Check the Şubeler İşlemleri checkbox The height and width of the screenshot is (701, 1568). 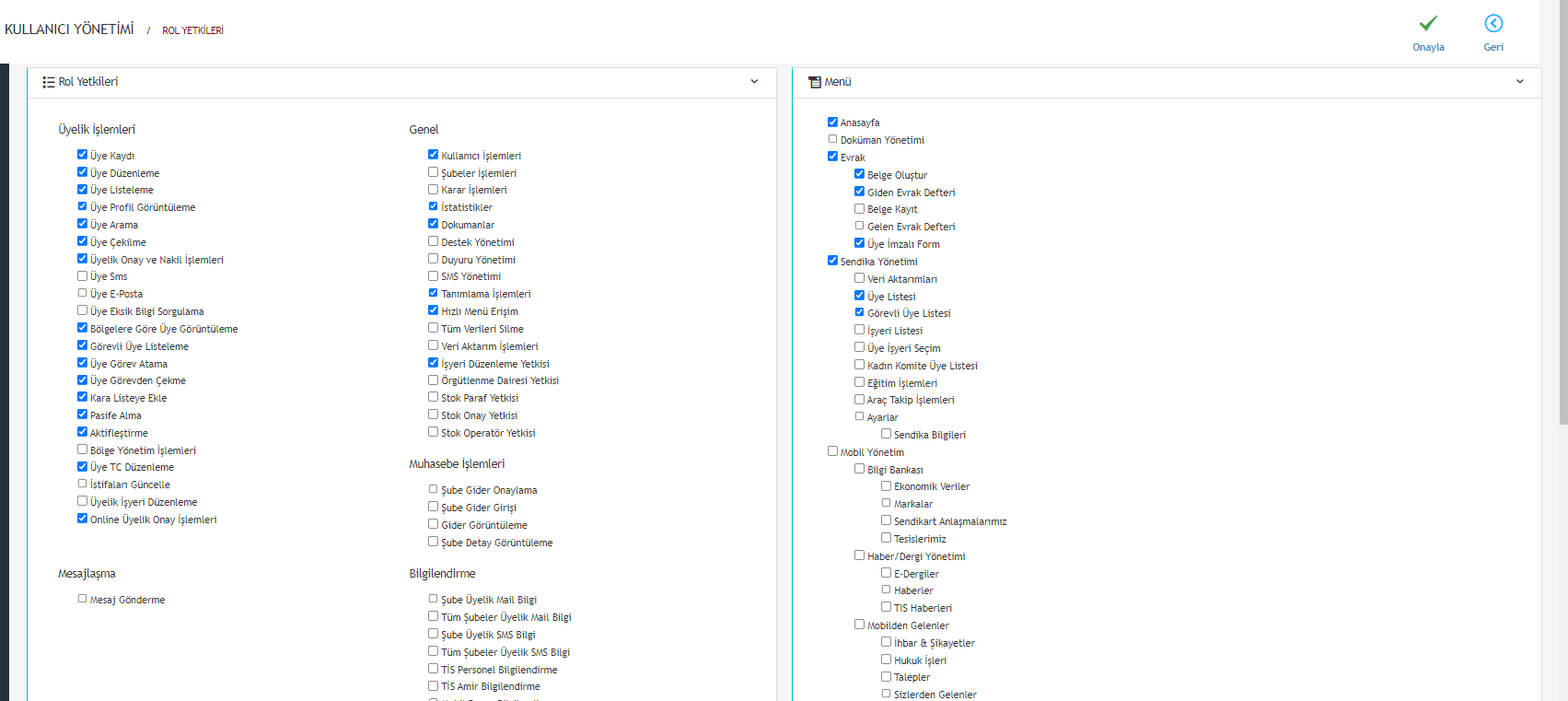433,172
